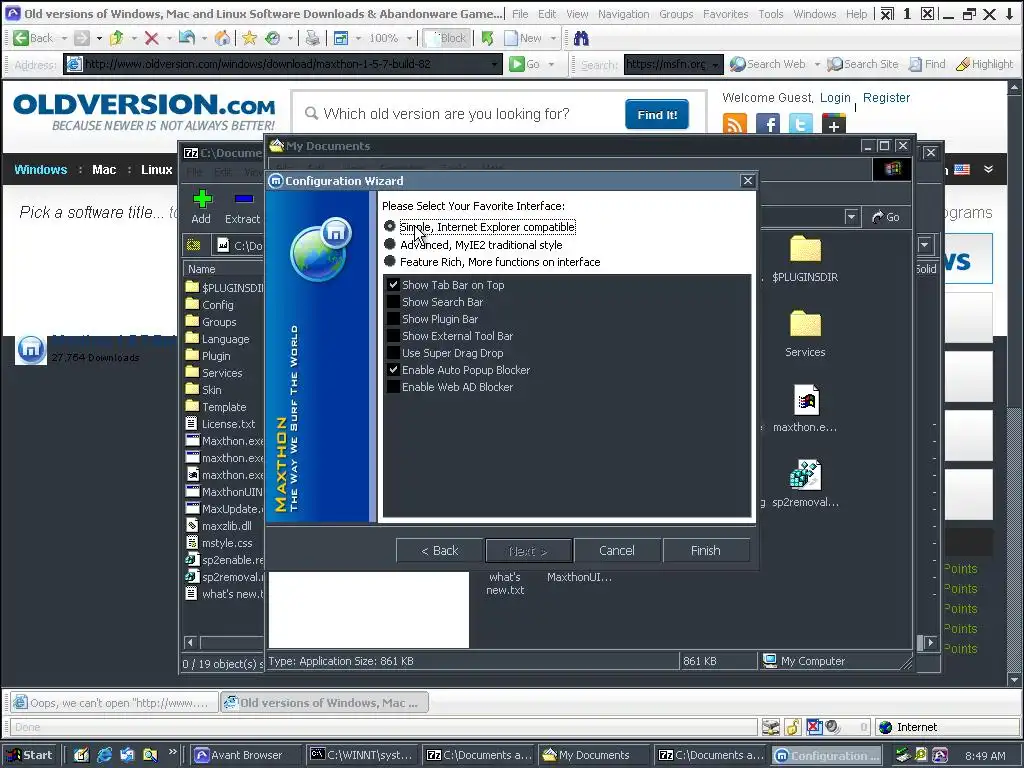Click the Go button in My Documents

tap(886, 217)
